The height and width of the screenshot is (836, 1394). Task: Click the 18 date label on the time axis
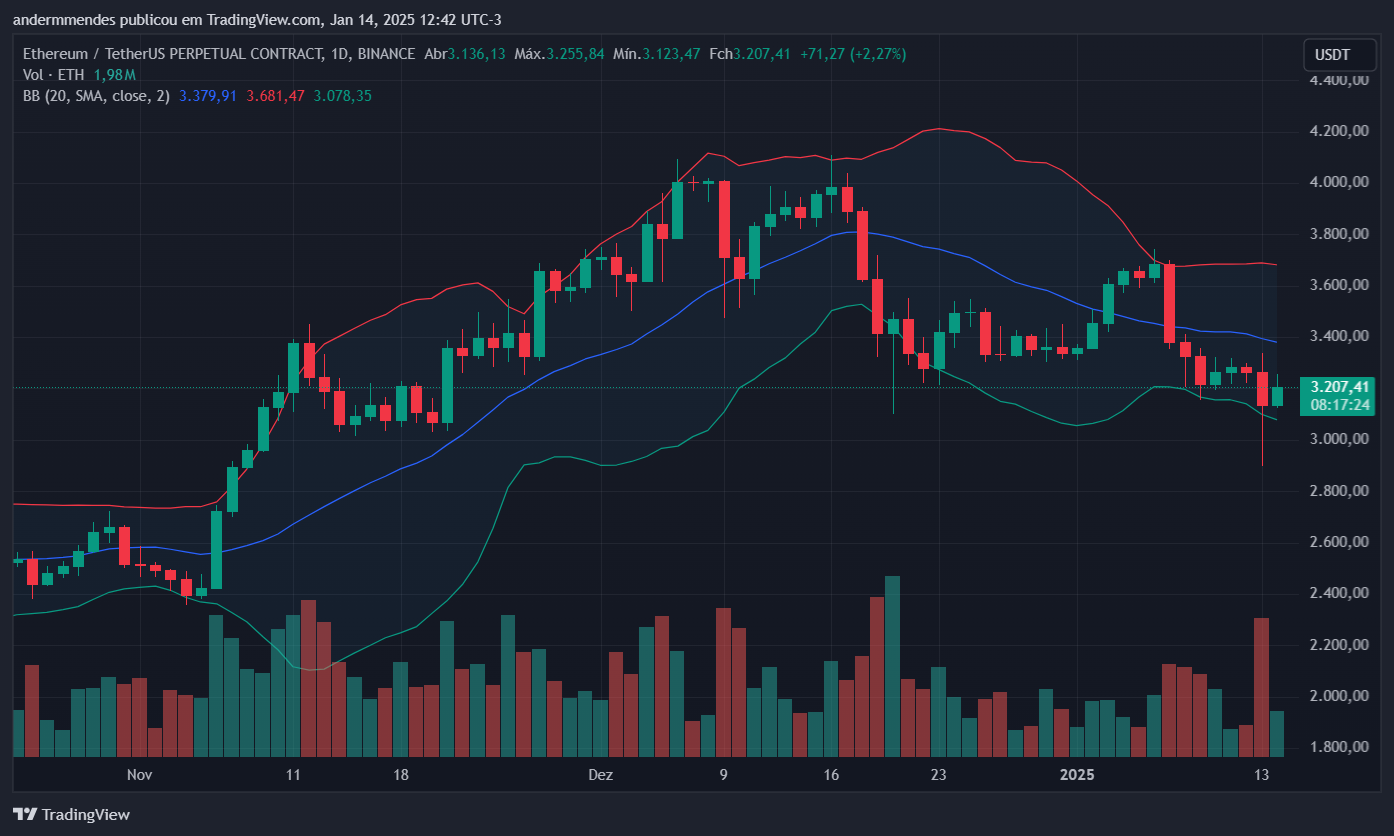point(401,775)
